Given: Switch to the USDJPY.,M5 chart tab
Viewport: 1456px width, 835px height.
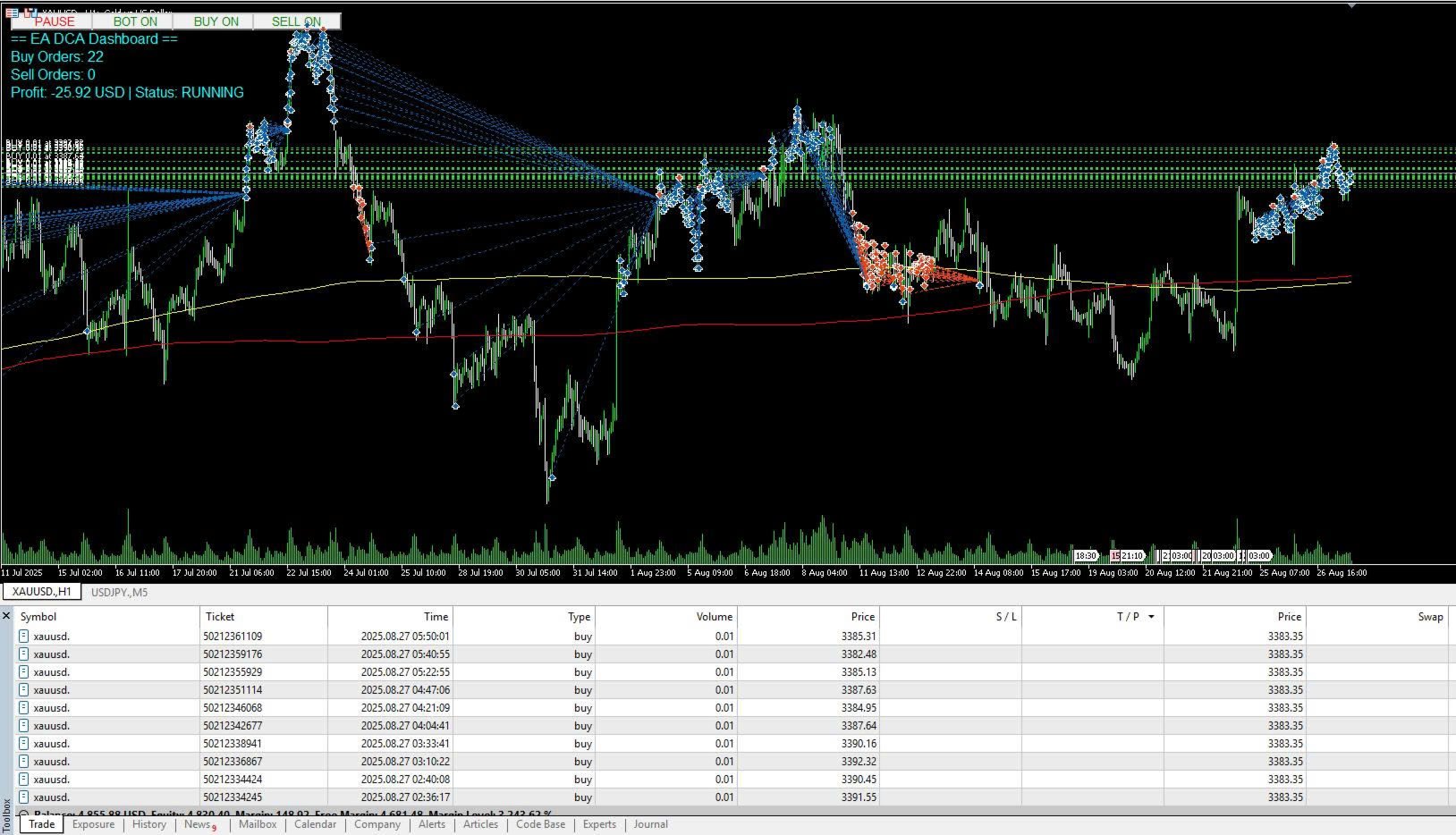Looking at the screenshot, I should click(x=120, y=592).
